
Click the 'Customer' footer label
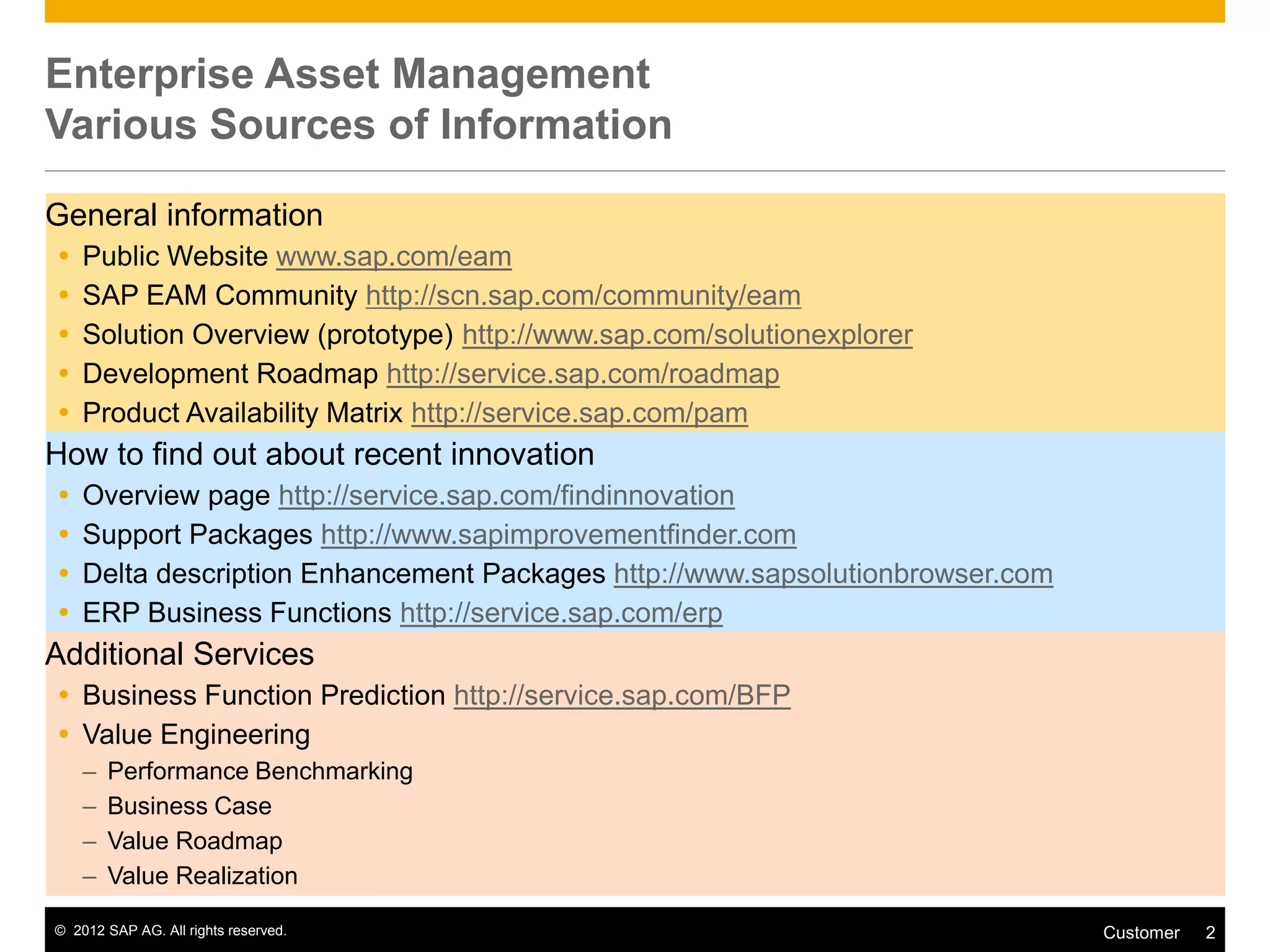[x=1141, y=932]
